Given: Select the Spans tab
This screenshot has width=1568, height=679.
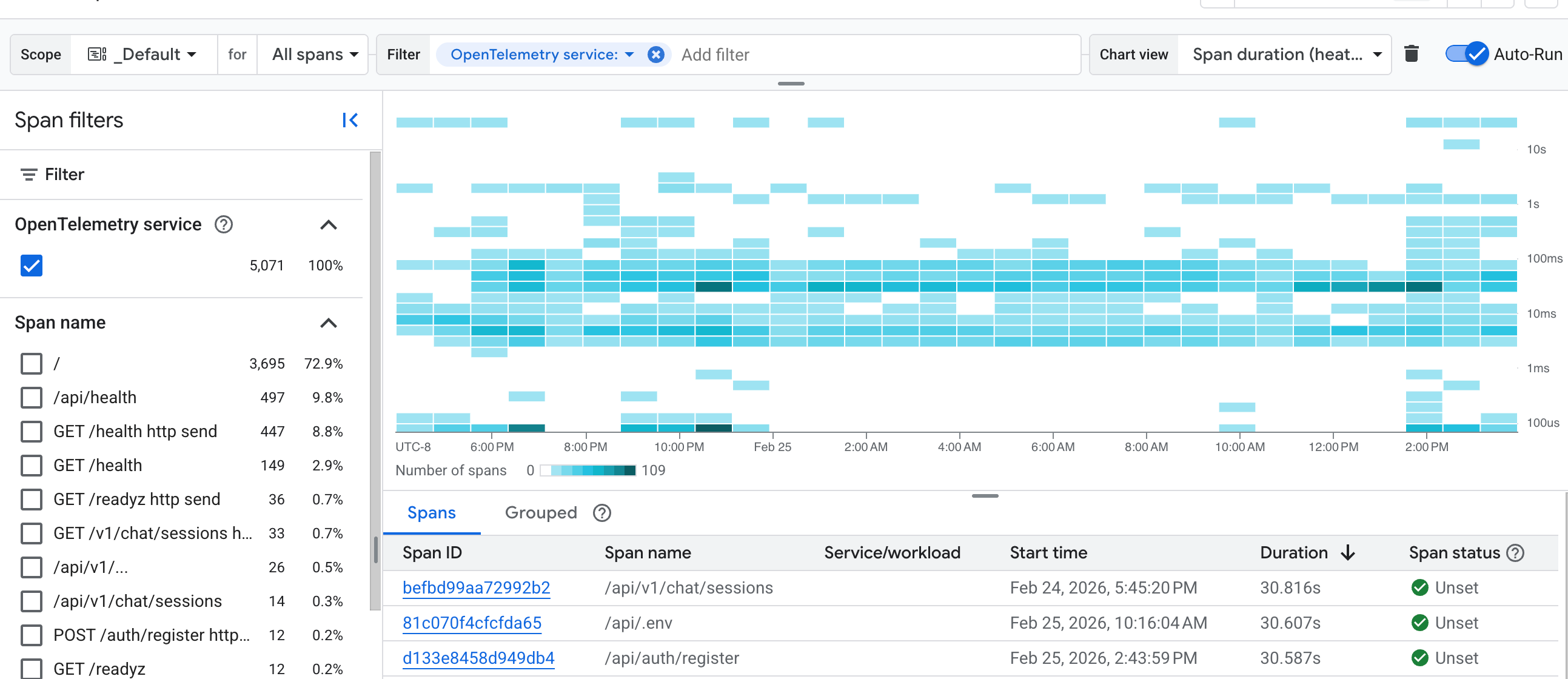Looking at the screenshot, I should pos(431,513).
